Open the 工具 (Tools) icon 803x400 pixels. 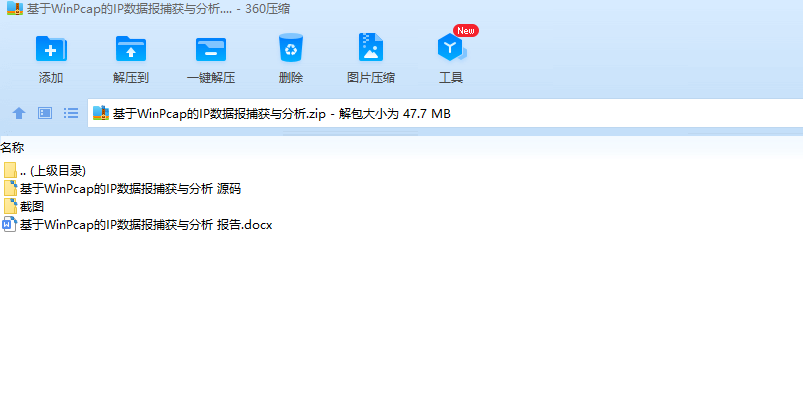tap(451, 48)
